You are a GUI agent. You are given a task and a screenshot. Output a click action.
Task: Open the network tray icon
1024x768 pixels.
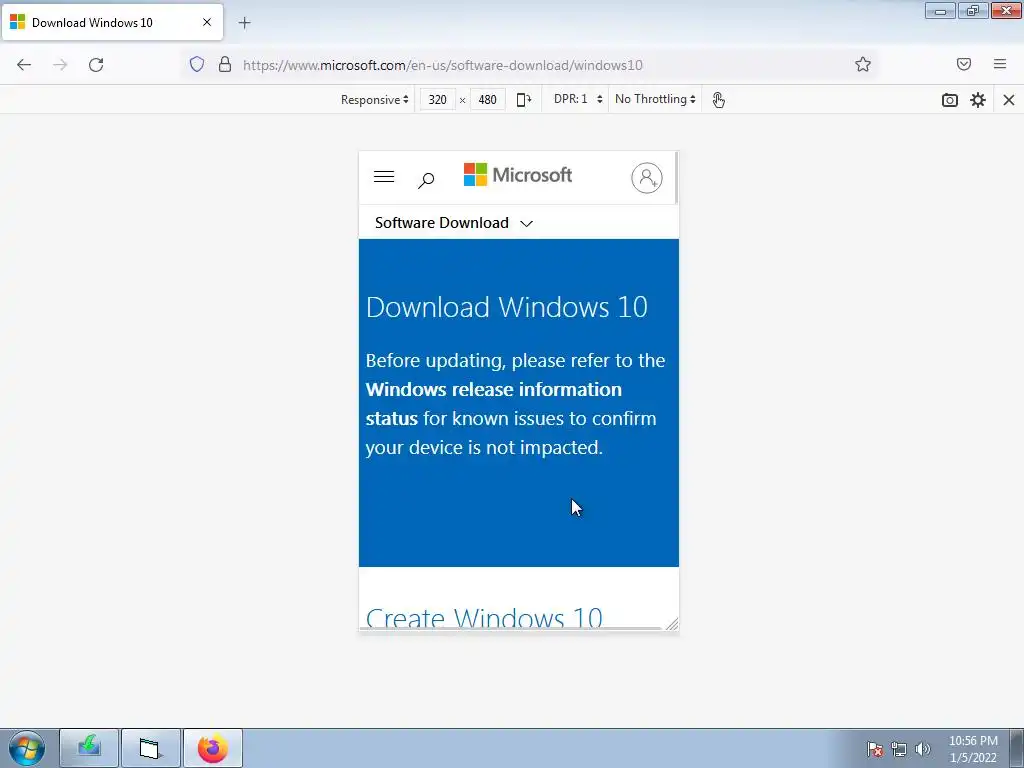pyautogui.click(x=899, y=749)
